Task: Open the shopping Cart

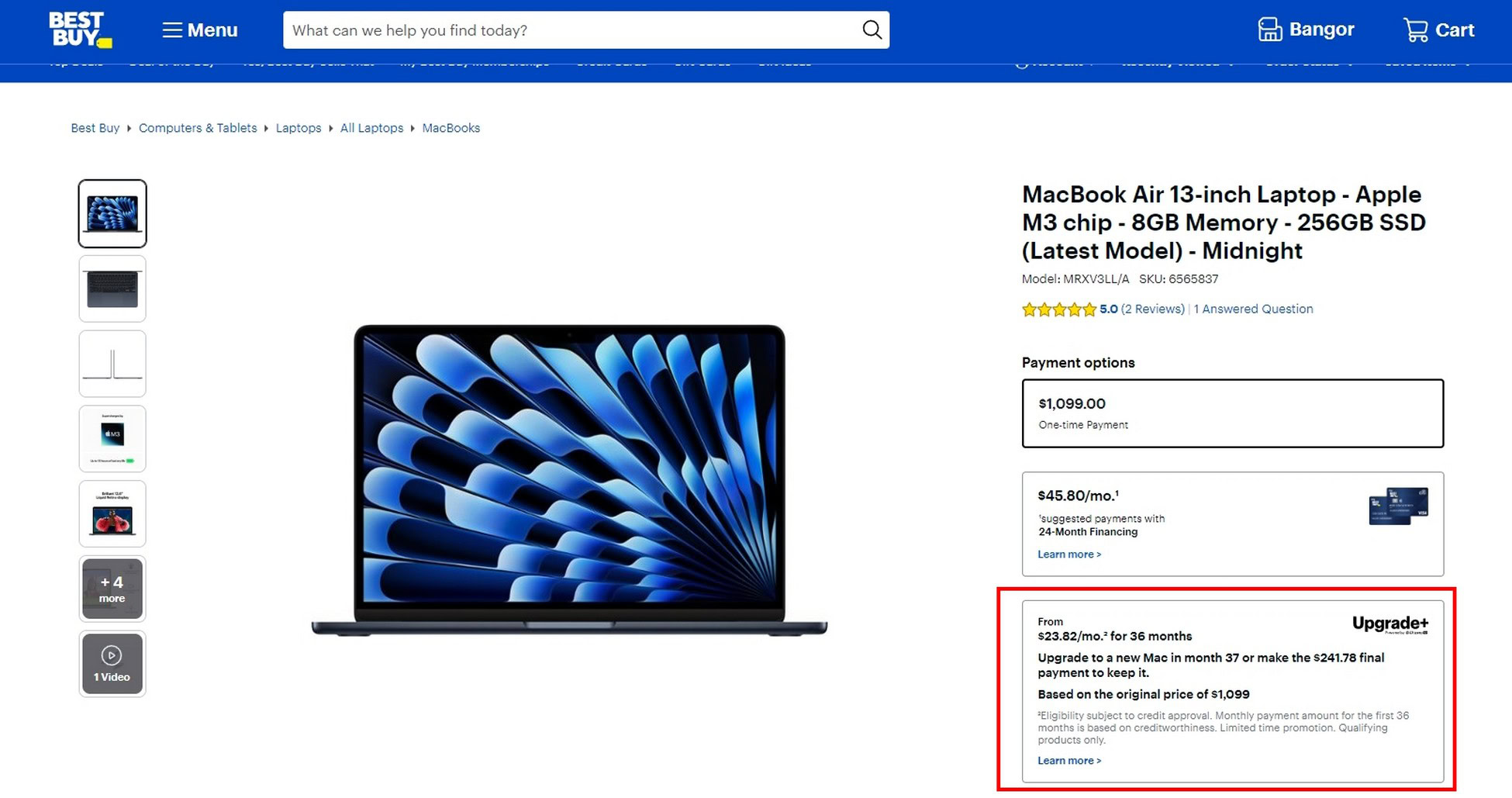Action: point(1438,29)
